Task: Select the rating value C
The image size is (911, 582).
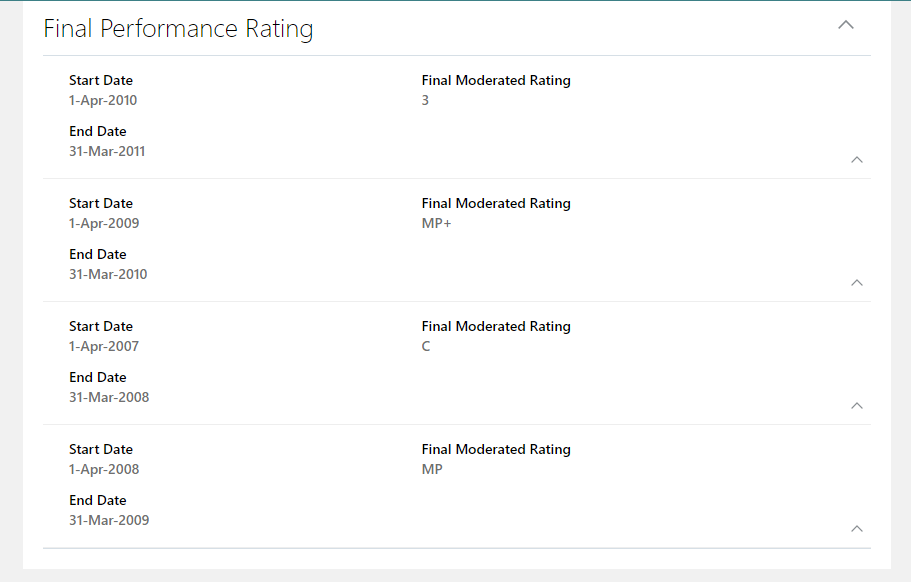Action: pos(425,346)
